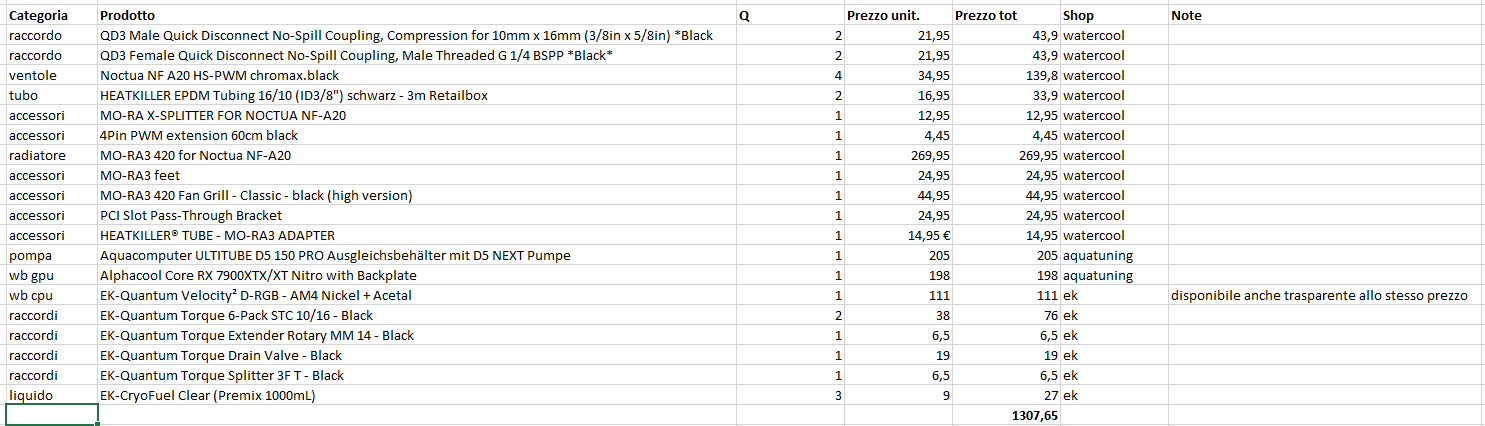The width and height of the screenshot is (1485, 426).
Task: Select the 'wb gpu' category cell
Action: coord(30,276)
